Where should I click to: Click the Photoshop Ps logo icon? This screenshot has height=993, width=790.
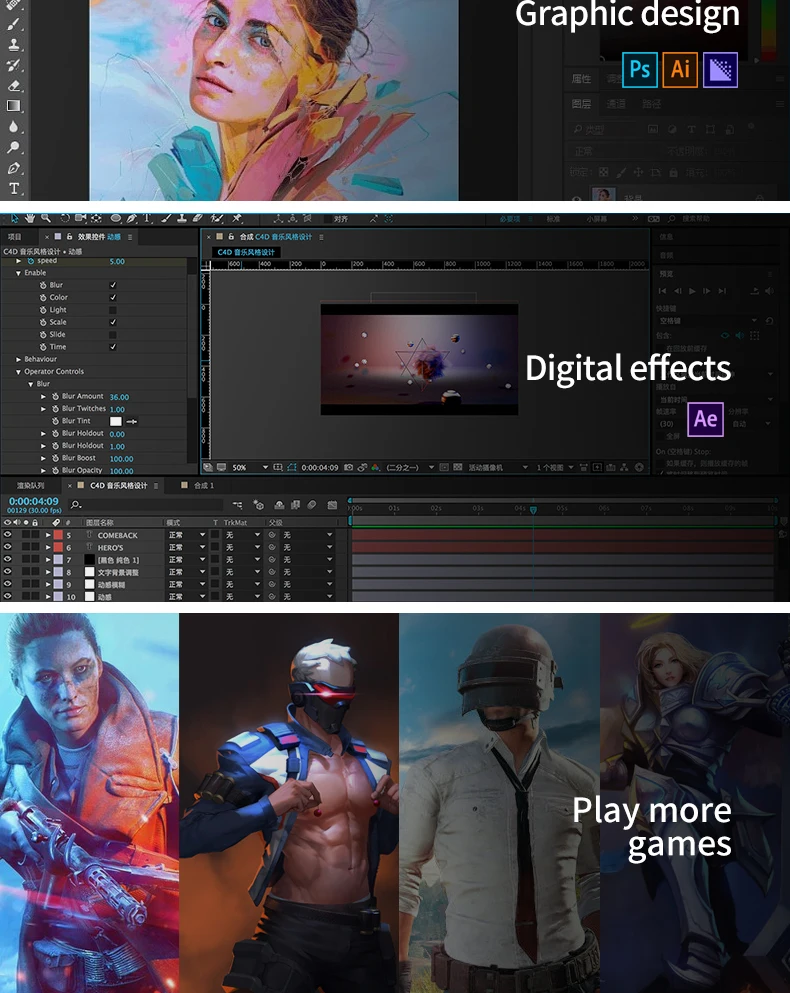coord(640,69)
